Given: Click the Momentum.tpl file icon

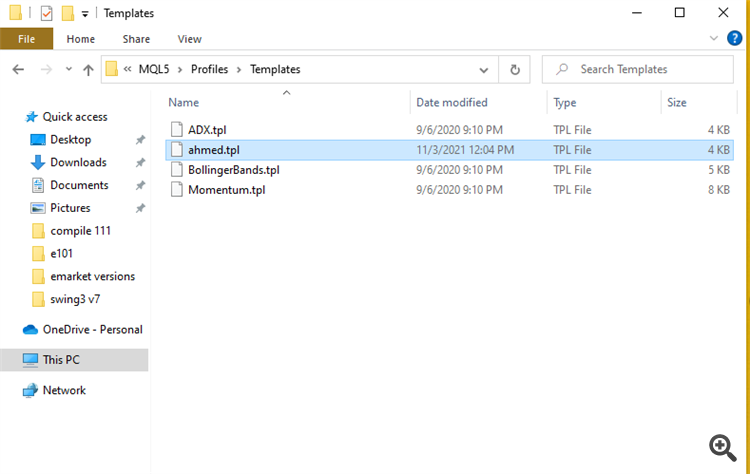Looking at the screenshot, I should point(177,190).
